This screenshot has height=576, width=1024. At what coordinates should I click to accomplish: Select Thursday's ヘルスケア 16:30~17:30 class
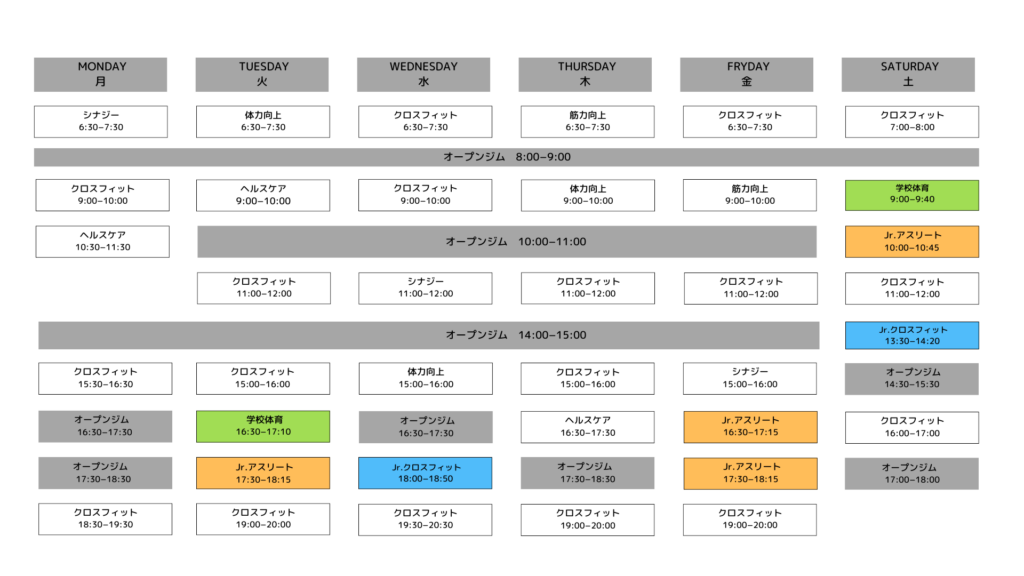(587, 426)
